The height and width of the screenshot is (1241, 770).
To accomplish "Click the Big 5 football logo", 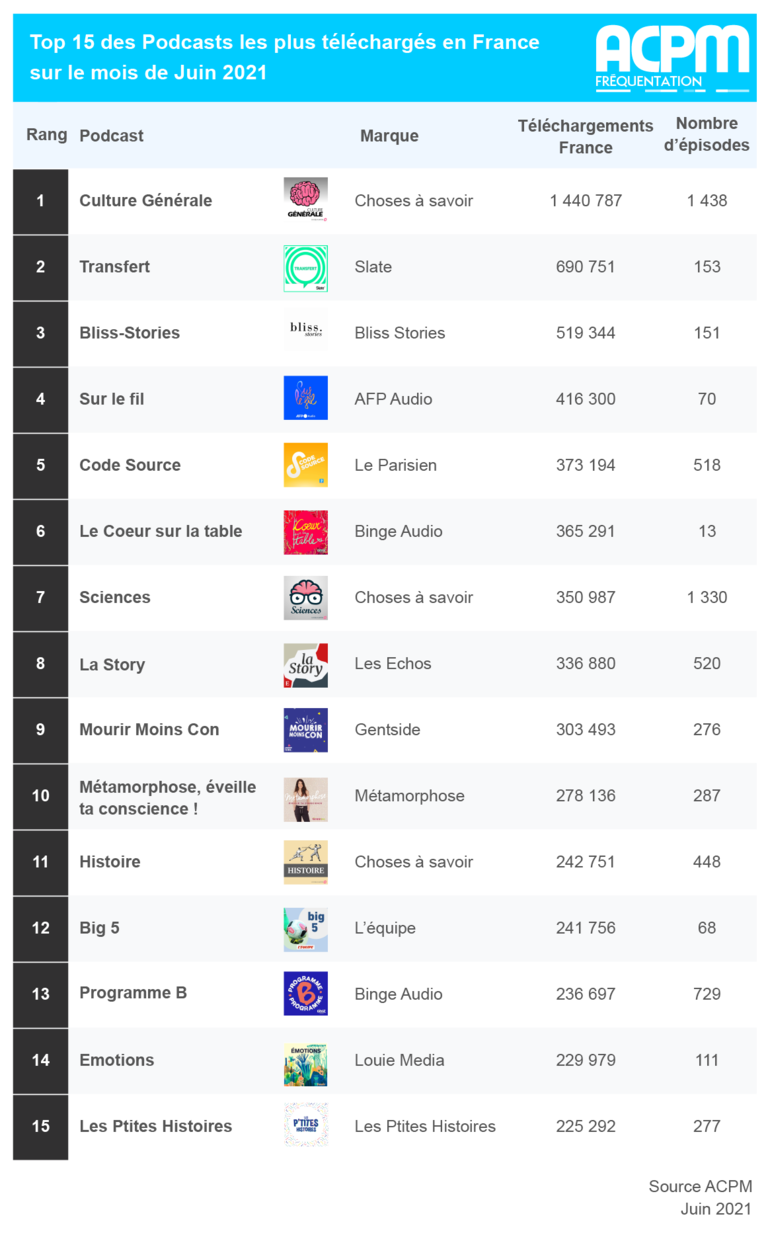I will point(306,928).
